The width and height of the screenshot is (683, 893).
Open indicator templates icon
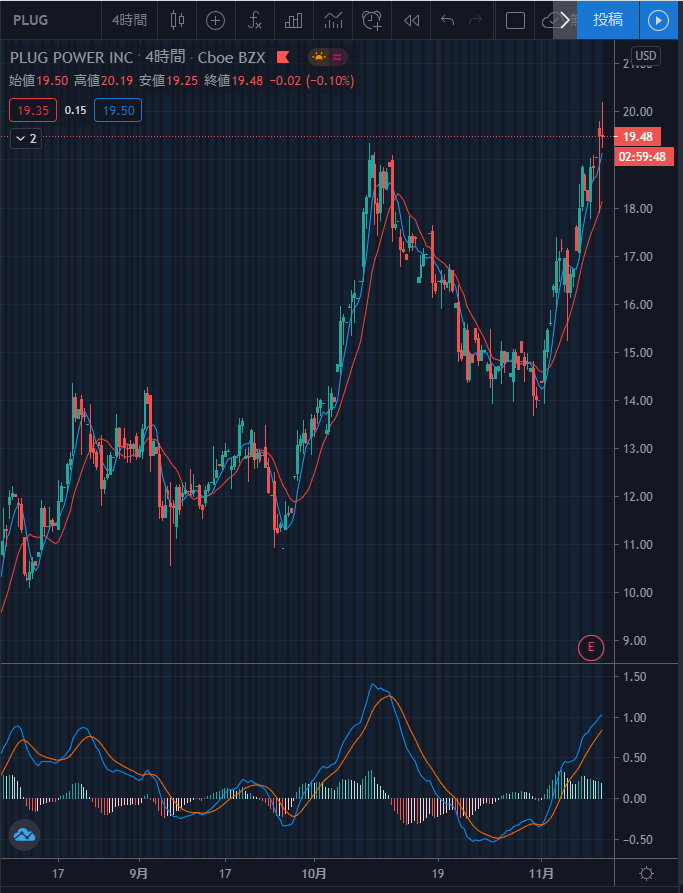pos(333,21)
